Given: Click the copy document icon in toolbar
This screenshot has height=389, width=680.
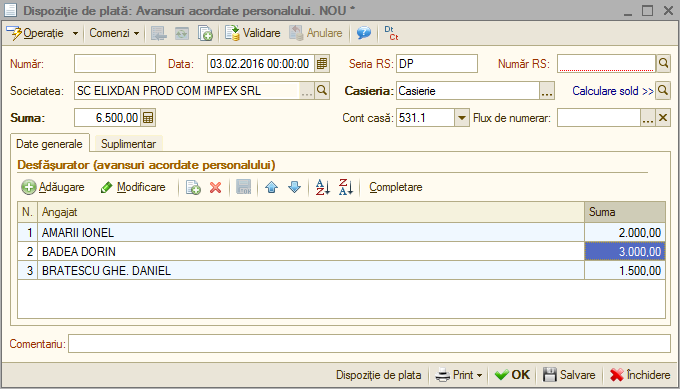Looking at the screenshot, I should [x=205, y=33].
